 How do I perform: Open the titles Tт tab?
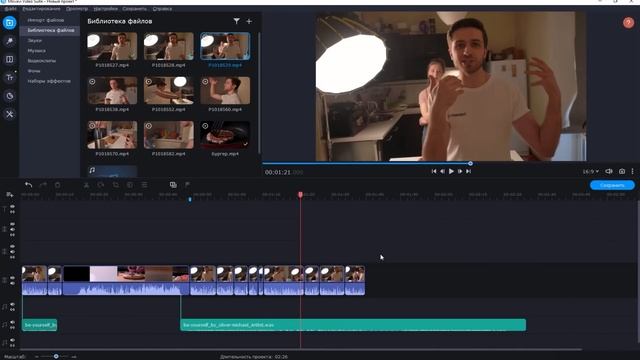click(x=9, y=78)
